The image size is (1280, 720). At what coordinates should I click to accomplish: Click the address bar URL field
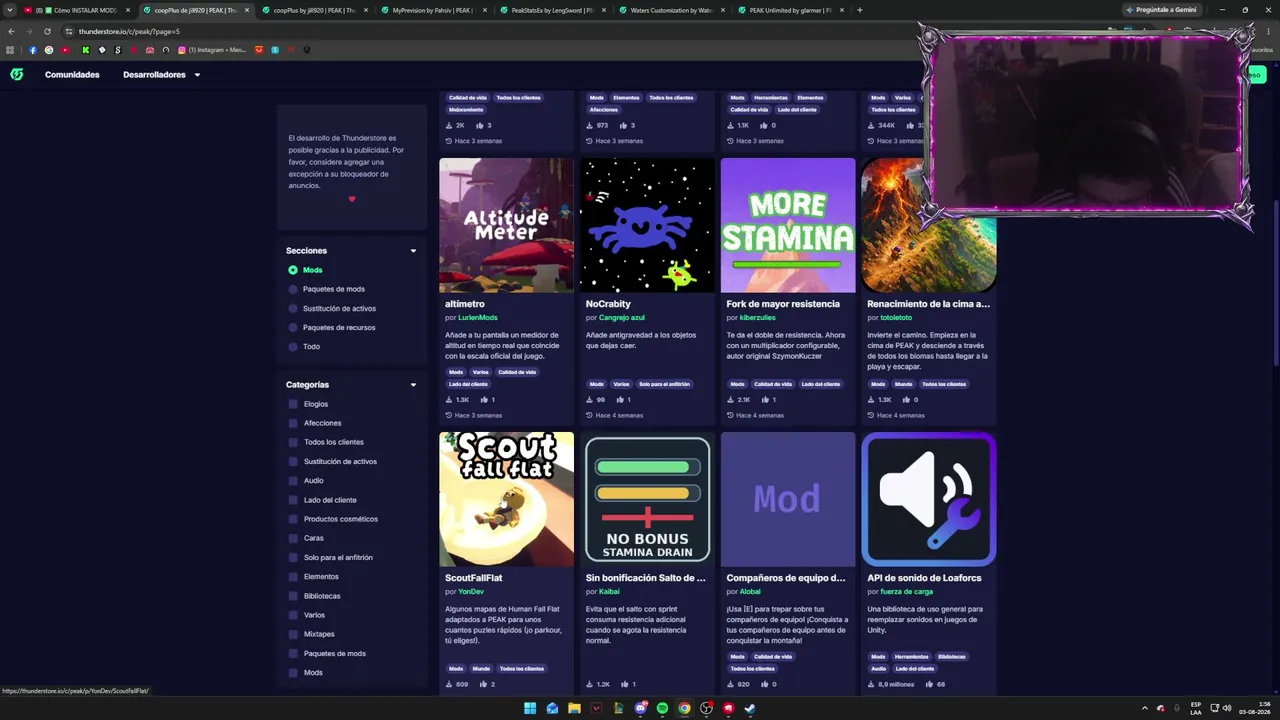pyautogui.click(x=500, y=31)
